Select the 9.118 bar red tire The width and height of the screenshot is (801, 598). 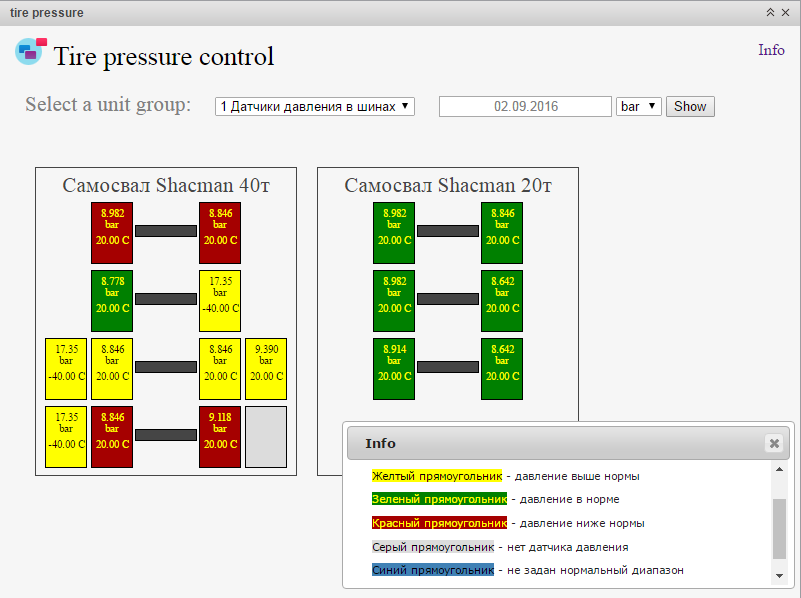click(x=220, y=437)
